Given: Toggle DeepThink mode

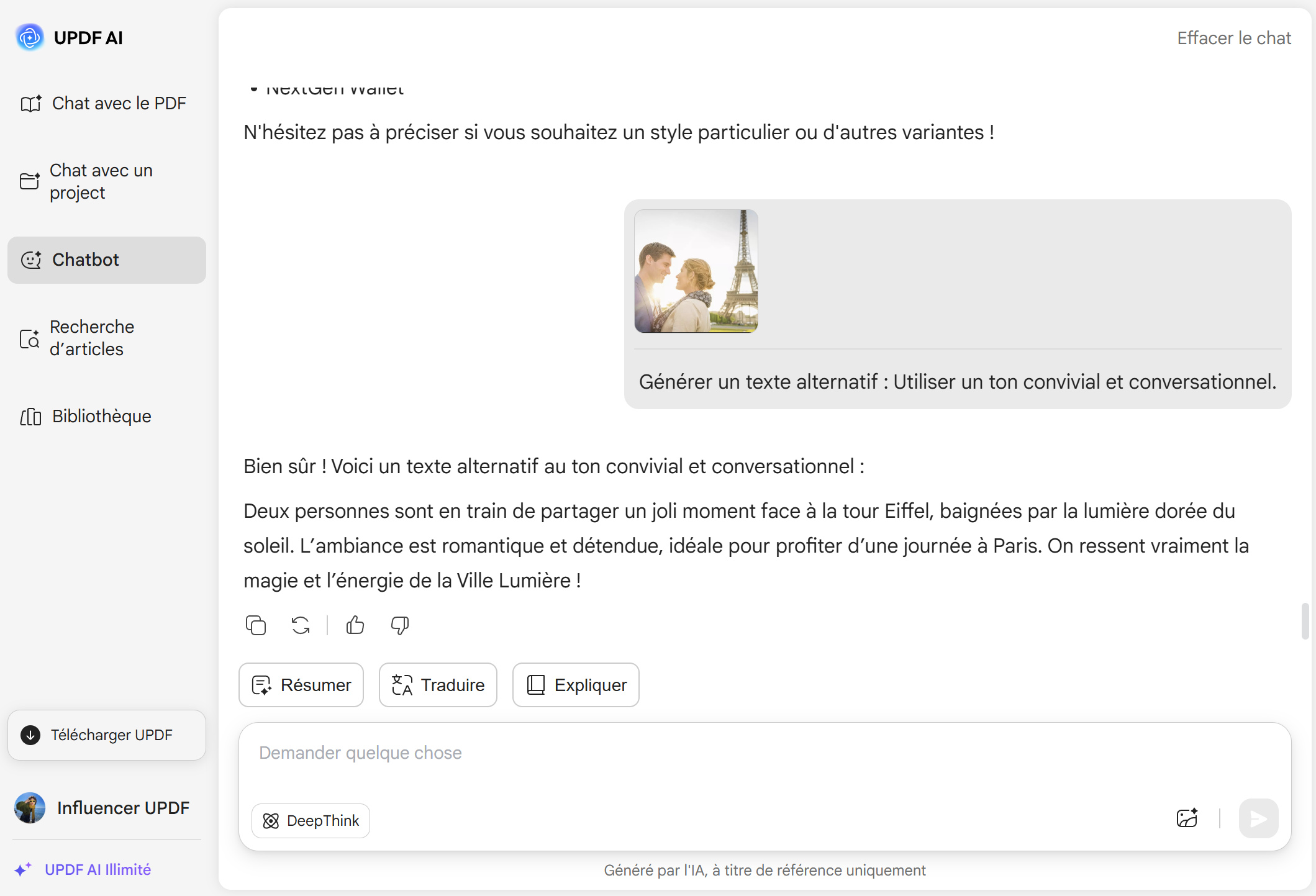Looking at the screenshot, I should pyautogui.click(x=311, y=821).
